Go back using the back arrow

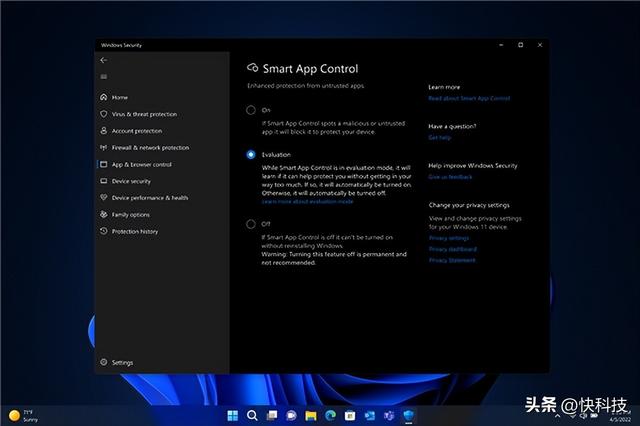click(x=104, y=60)
